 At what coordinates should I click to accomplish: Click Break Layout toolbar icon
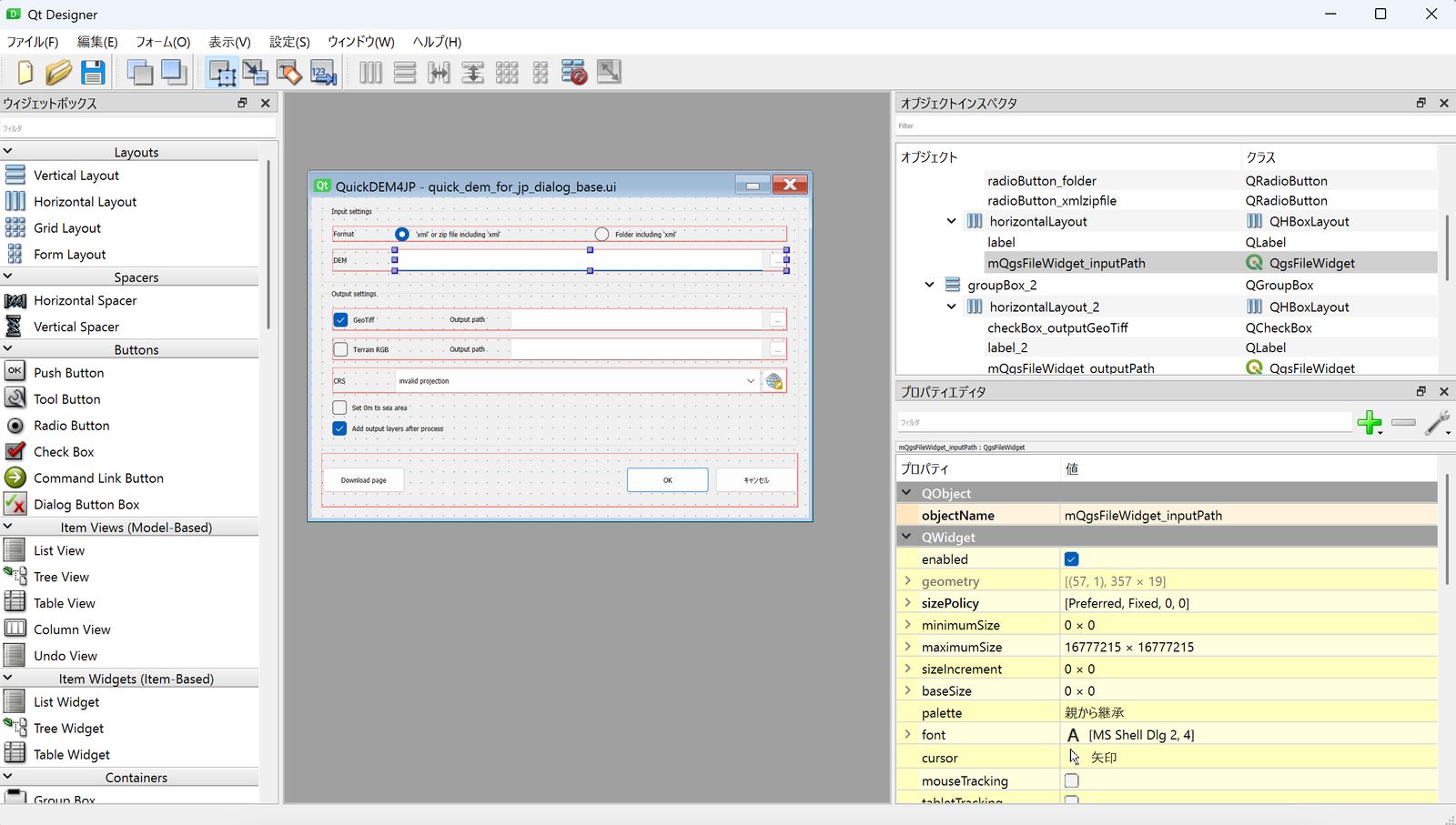574,73
